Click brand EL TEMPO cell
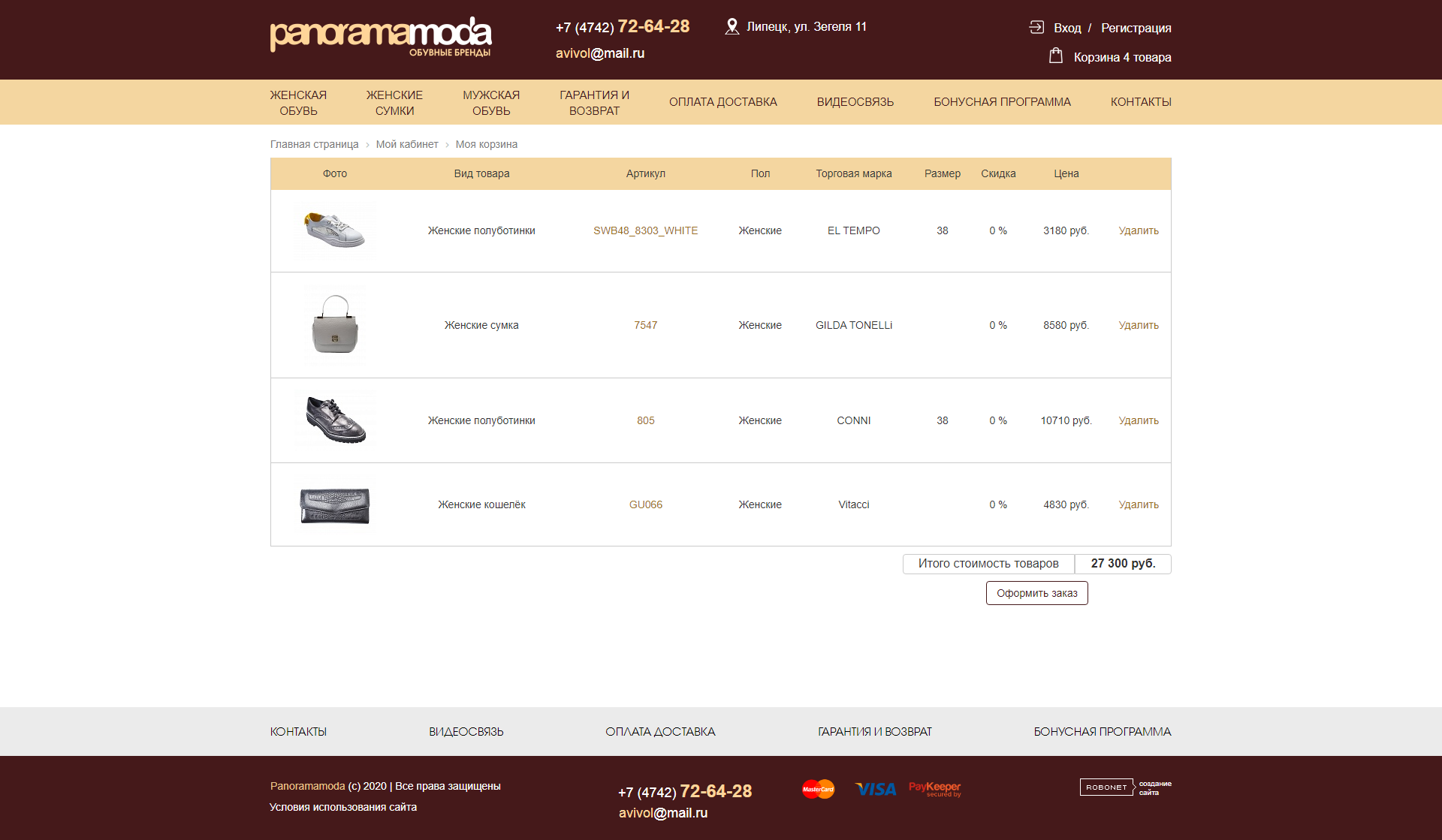This screenshot has height=840, width=1442. click(854, 230)
